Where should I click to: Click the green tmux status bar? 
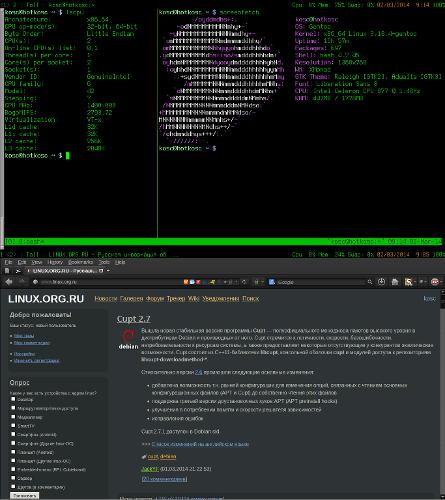(x=223, y=241)
